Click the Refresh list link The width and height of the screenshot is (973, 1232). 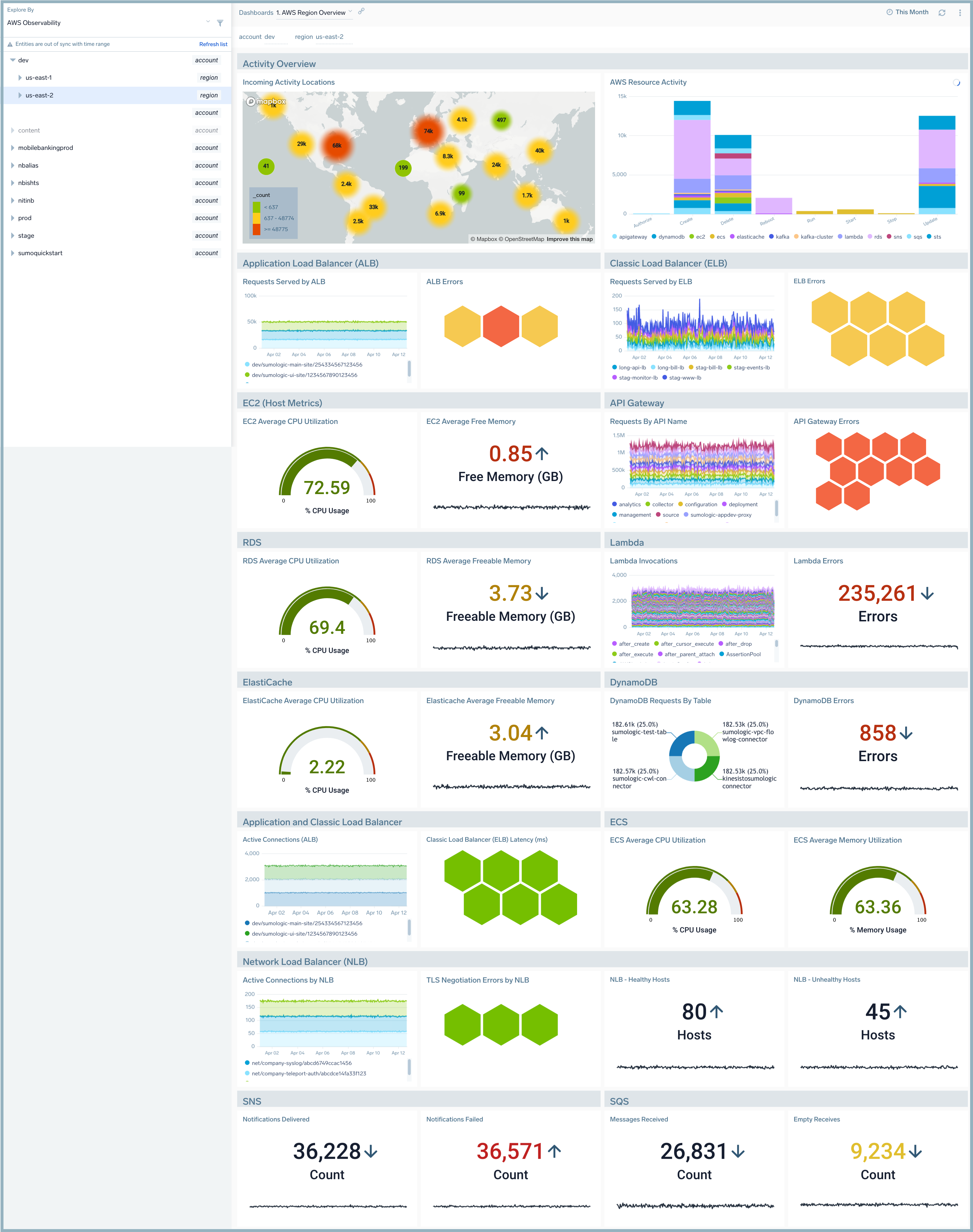[213, 44]
